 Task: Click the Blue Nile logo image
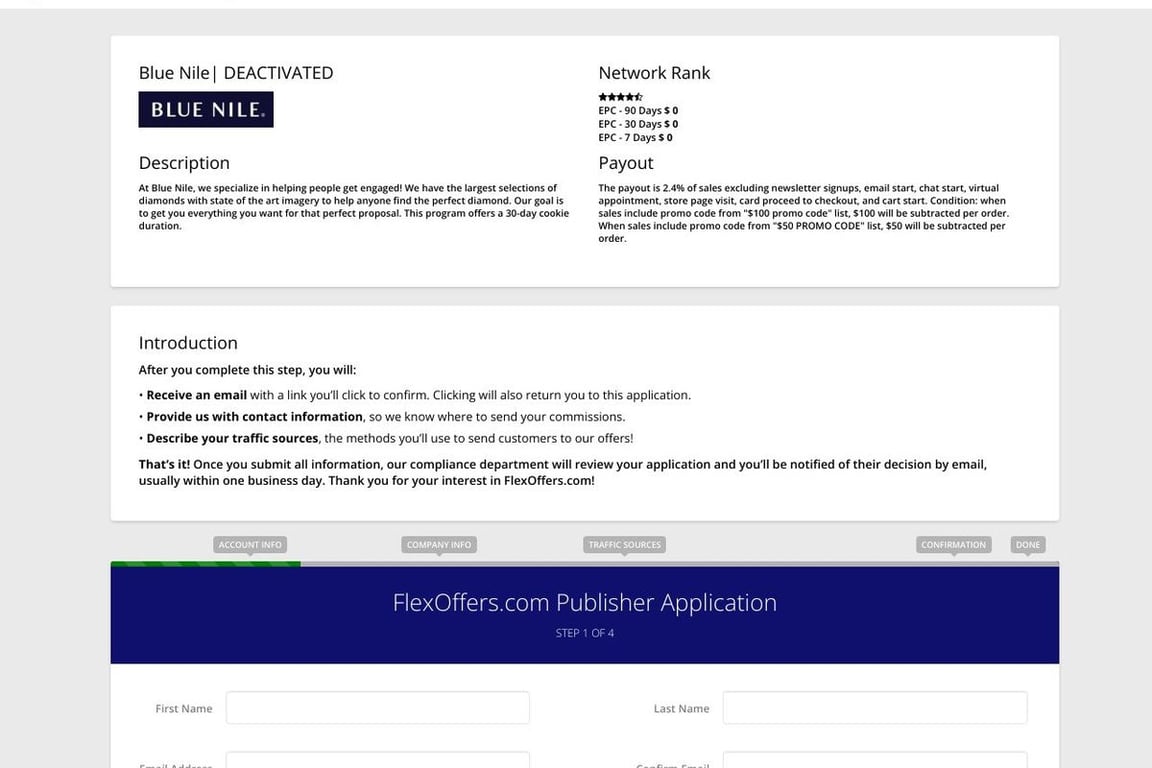click(x=206, y=110)
